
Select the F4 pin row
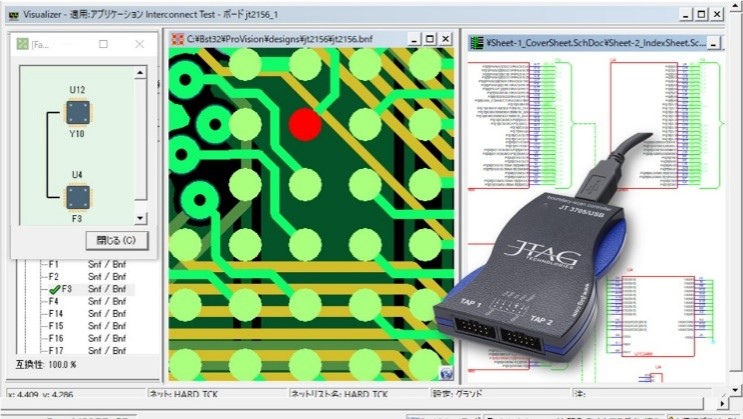[x=55, y=301]
